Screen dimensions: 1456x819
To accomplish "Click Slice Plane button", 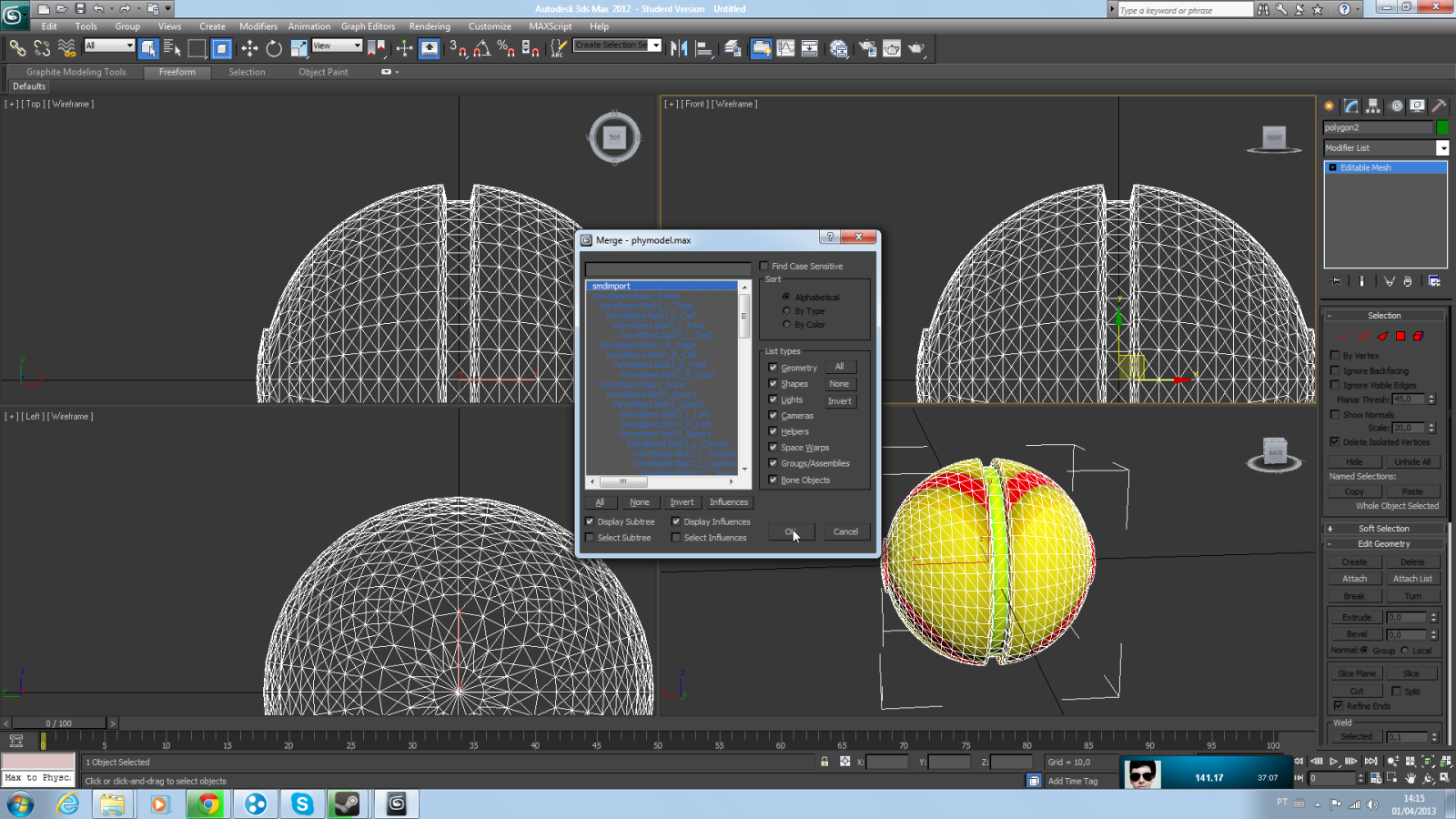I will [x=1357, y=673].
